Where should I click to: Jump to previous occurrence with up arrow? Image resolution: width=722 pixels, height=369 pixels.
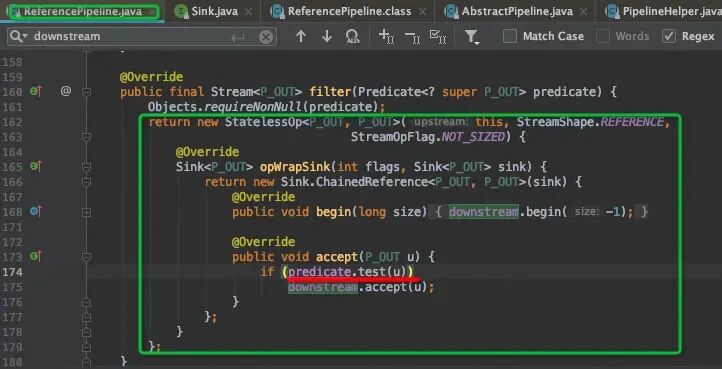pyautogui.click(x=301, y=36)
